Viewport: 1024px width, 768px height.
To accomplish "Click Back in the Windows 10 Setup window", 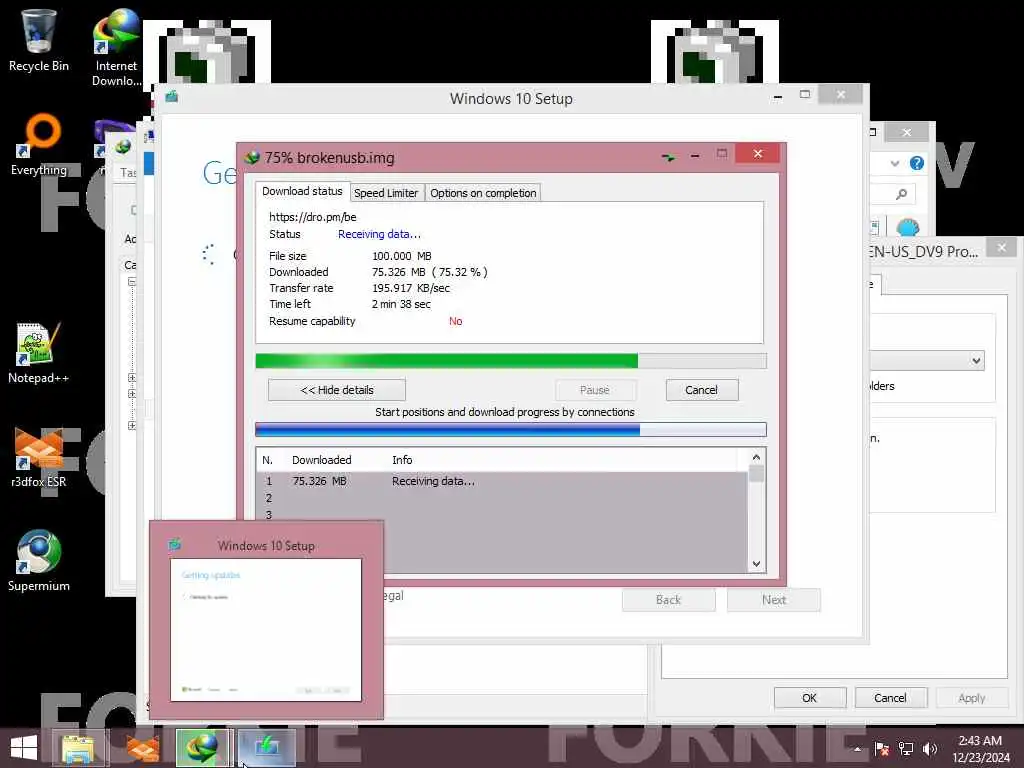I will tap(669, 600).
